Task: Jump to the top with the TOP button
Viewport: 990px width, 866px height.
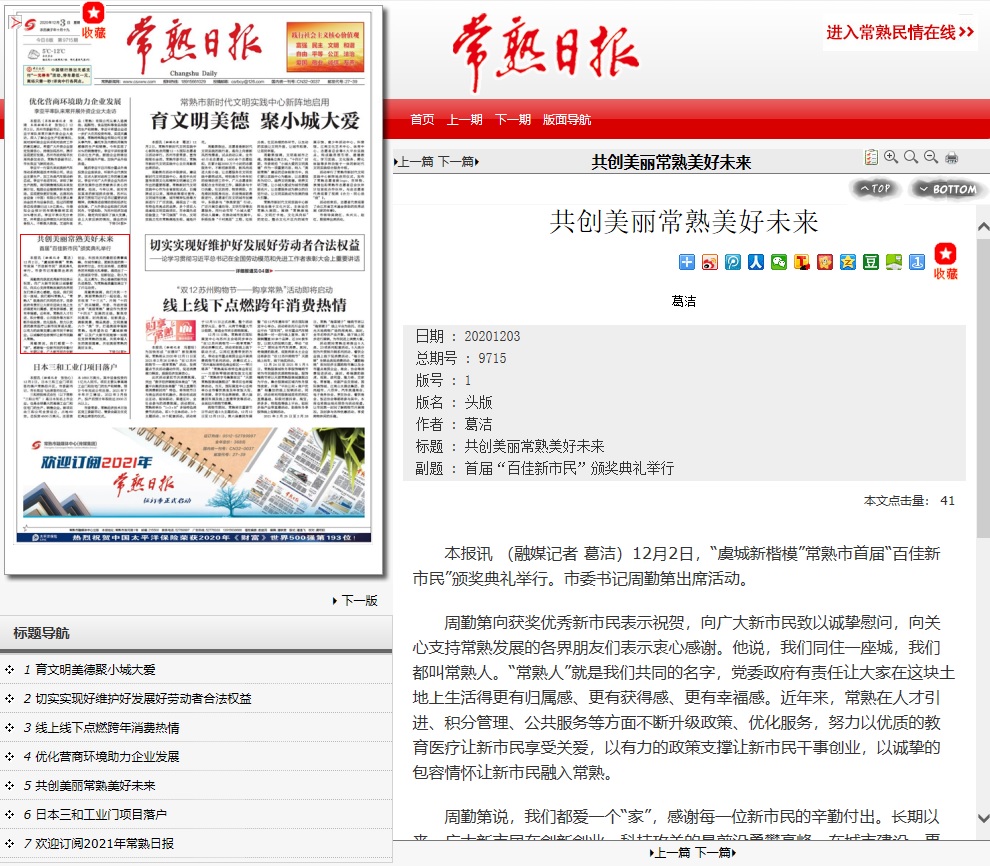Action: [x=875, y=188]
